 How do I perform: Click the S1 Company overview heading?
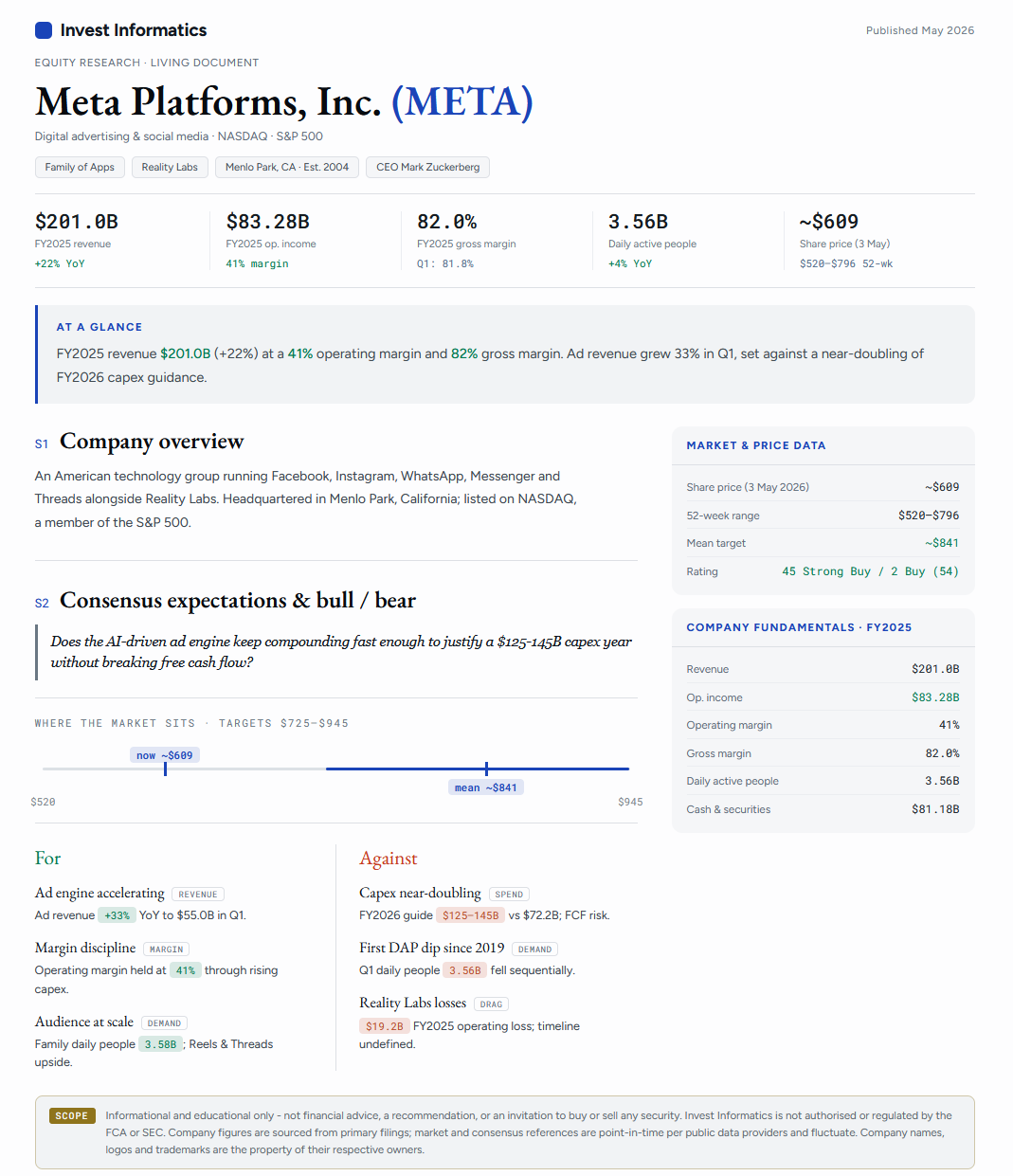point(139,442)
